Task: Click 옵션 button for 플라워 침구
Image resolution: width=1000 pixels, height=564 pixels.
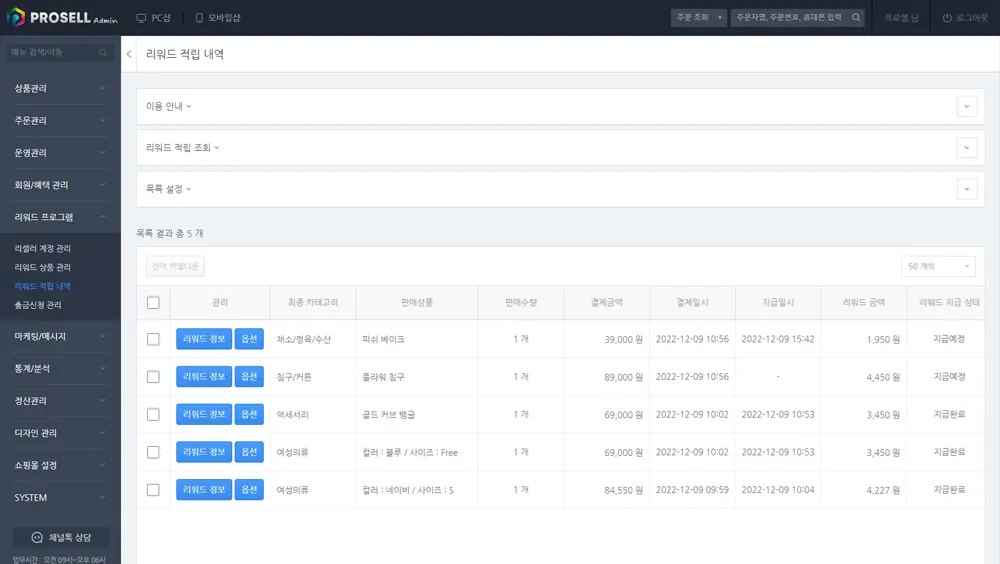Action: click(249, 376)
